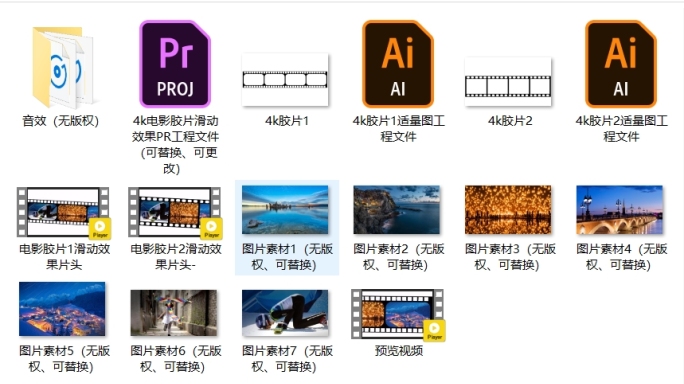The width and height of the screenshot is (684, 384).
Task: Select the Illustrator icon for 4k胶片1适量图工程文件
Action: tap(398, 64)
